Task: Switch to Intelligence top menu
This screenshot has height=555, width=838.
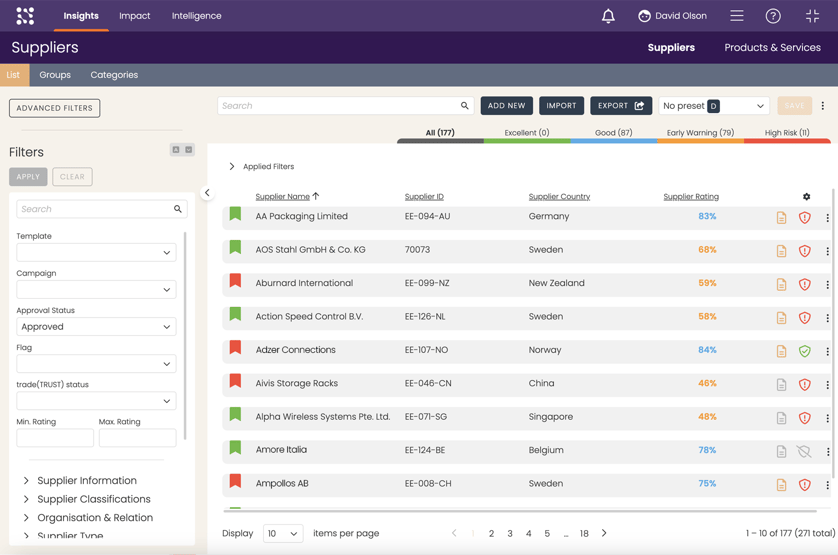Action: (x=197, y=16)
